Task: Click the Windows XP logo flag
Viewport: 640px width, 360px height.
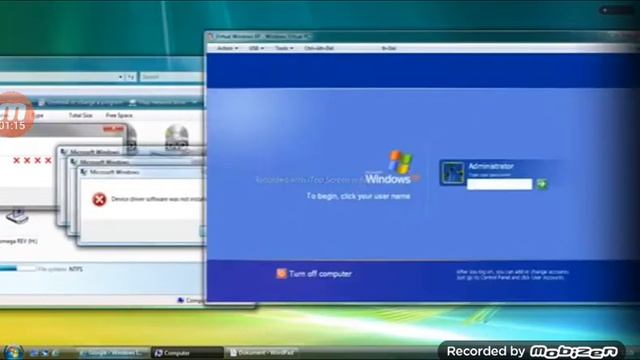Action: (400, 162)
